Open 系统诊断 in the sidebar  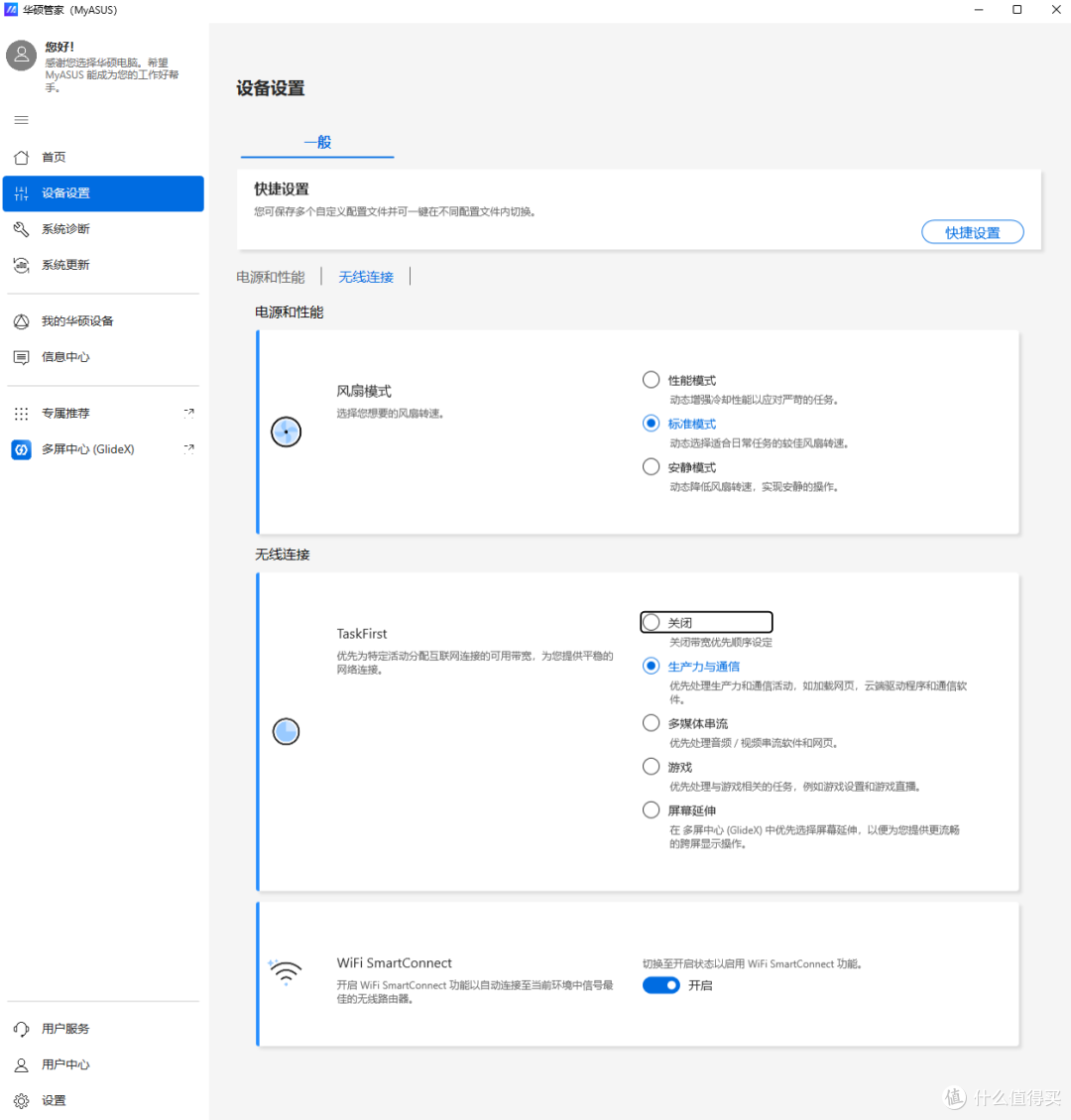coord(103,229)
